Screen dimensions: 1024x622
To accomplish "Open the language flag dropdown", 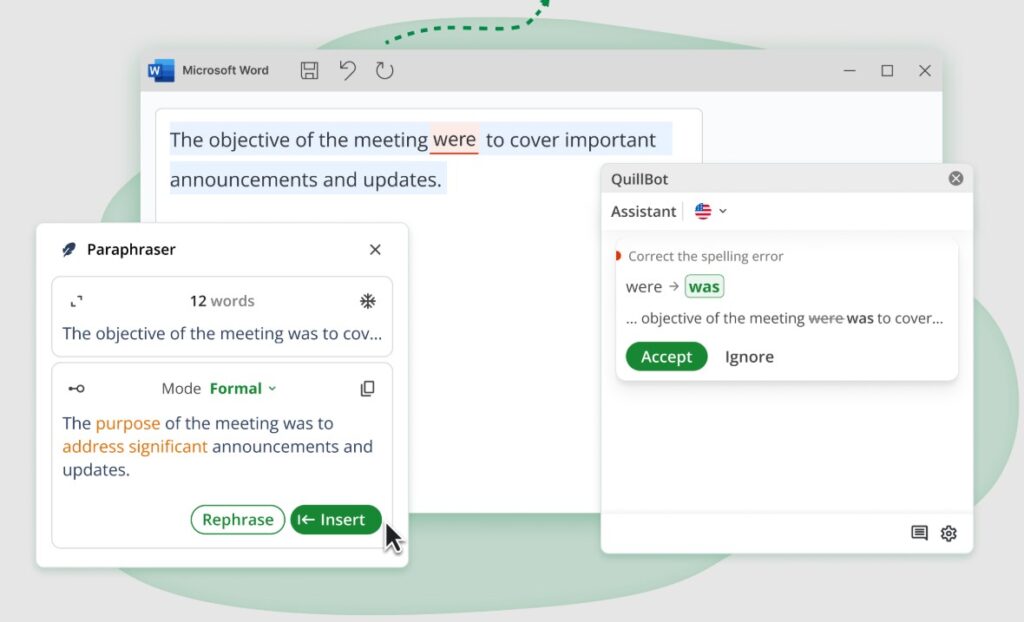I will 711,211.
